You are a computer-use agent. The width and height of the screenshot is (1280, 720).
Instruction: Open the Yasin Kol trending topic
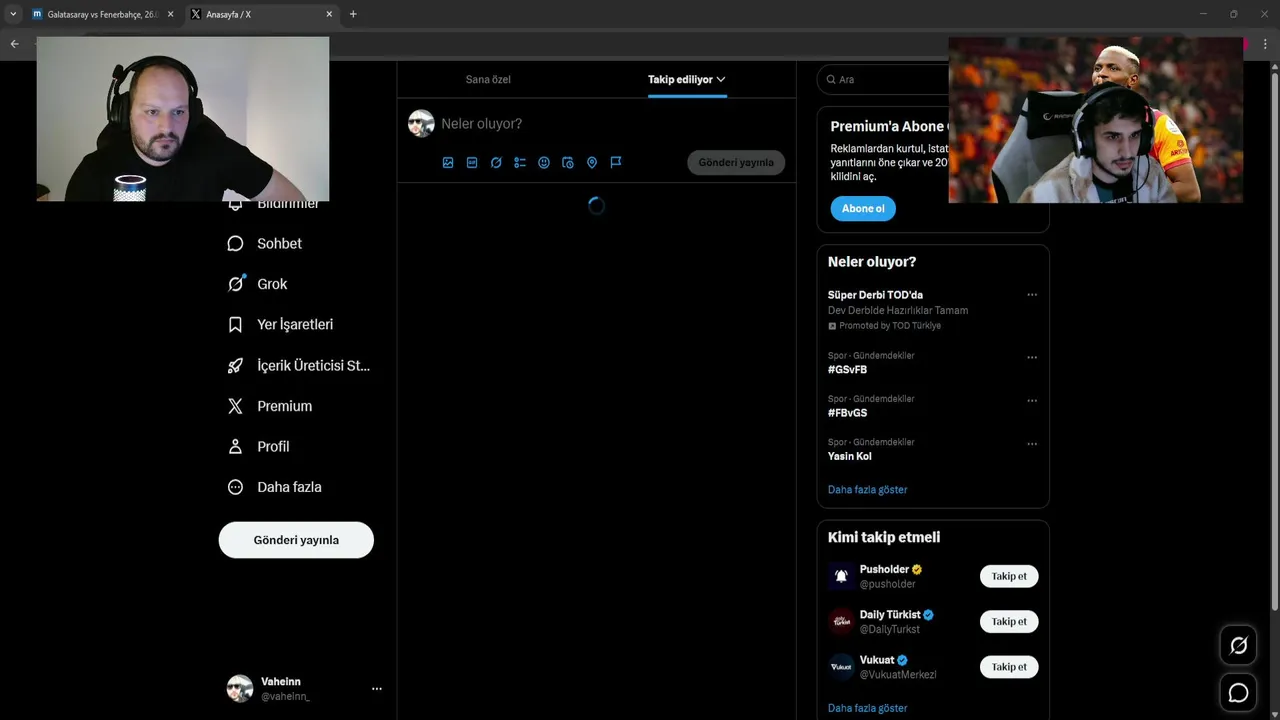click(x=849, y=456)
